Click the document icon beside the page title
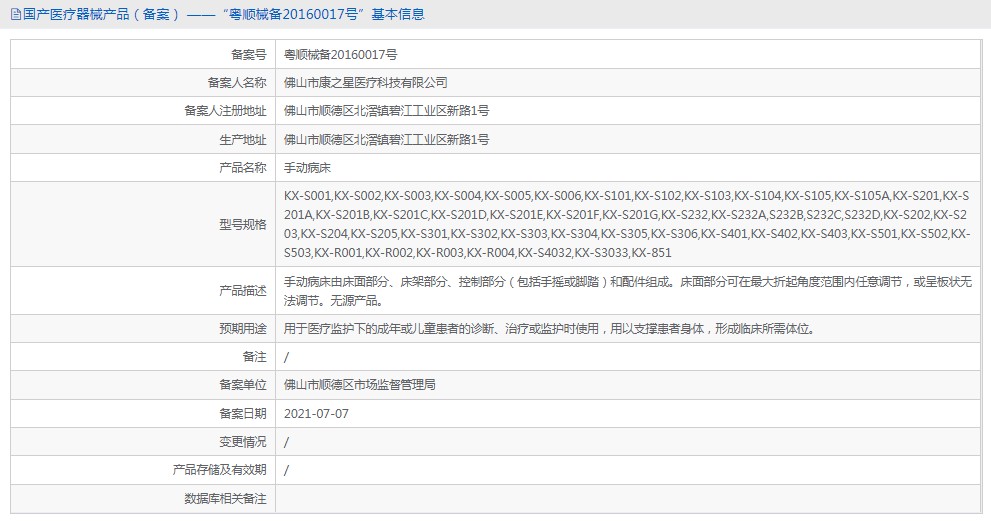The width and height of the screenshot is (991, 521). (16, 15)
